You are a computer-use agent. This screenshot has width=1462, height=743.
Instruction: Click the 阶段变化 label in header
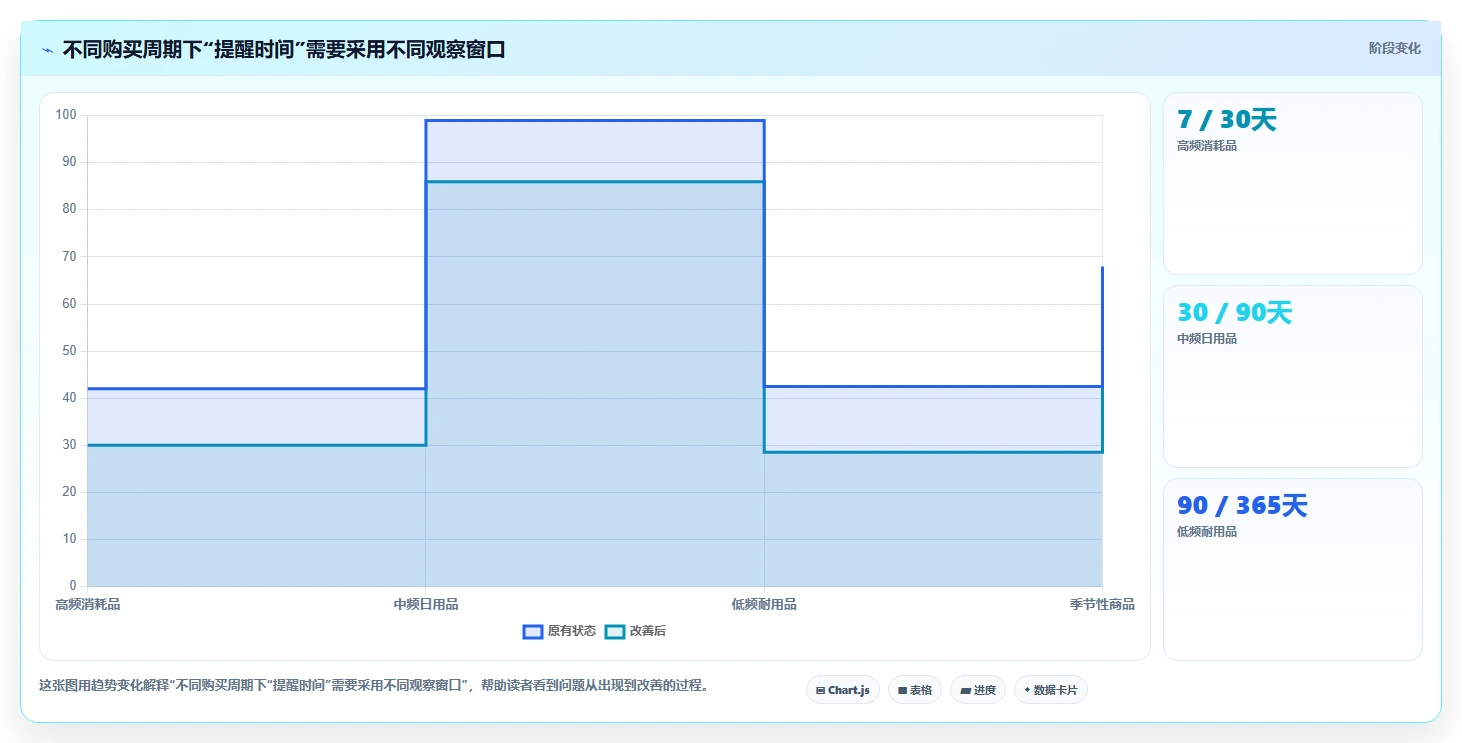coord(1394,48)
